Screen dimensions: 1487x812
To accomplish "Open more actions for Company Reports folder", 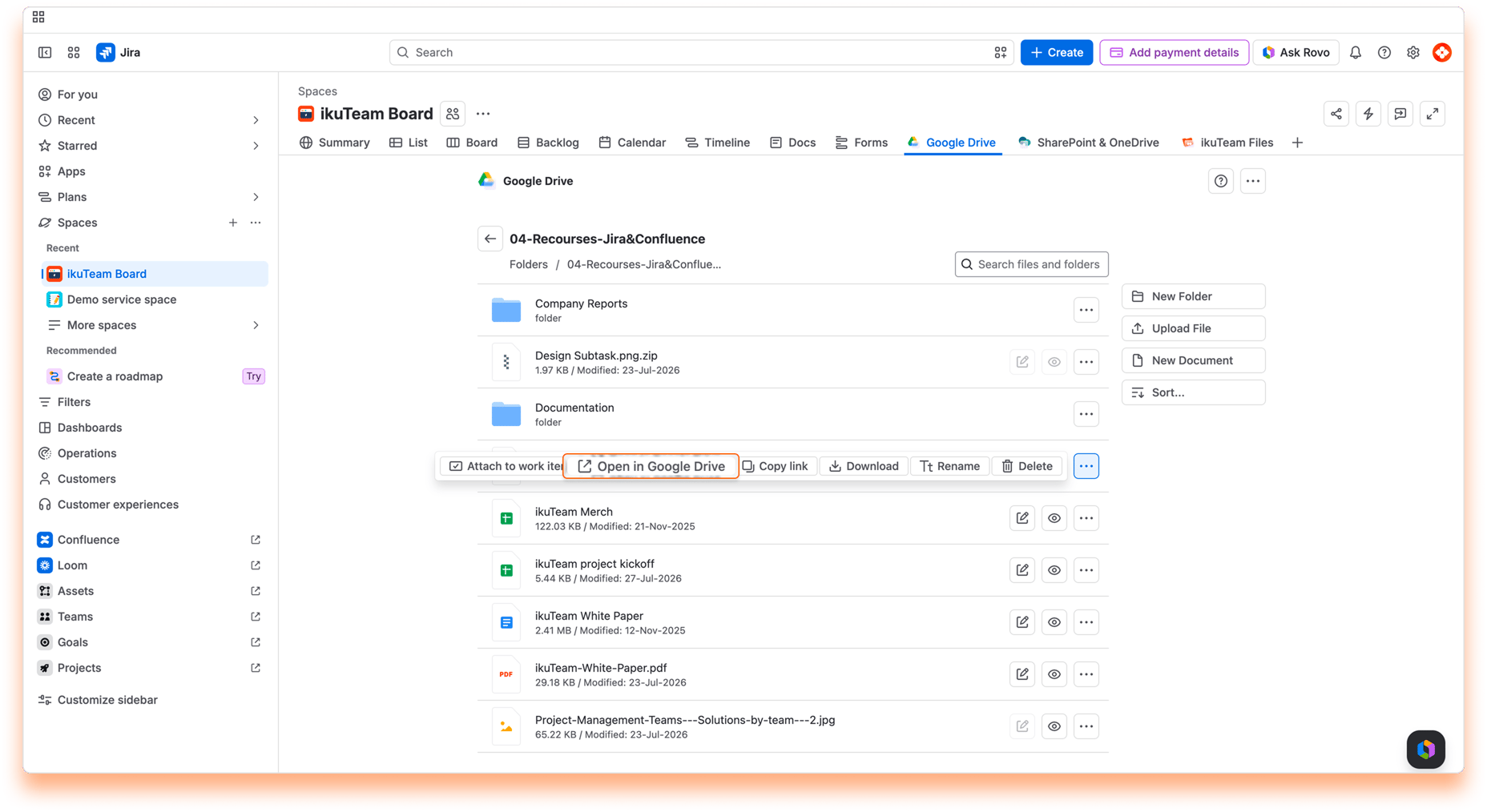I will [1086, 310].
